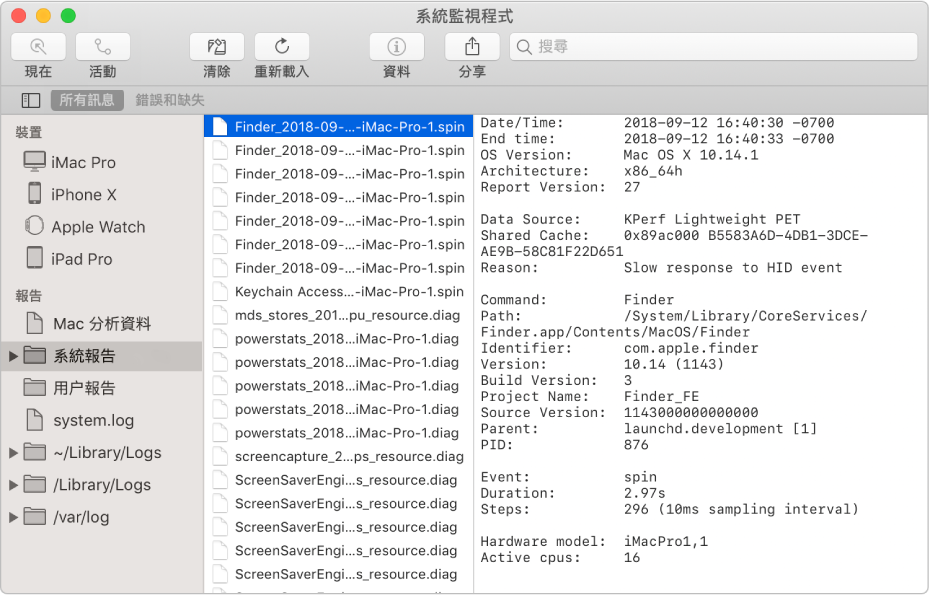Click the iPhone X phone icon

[34, 194]
